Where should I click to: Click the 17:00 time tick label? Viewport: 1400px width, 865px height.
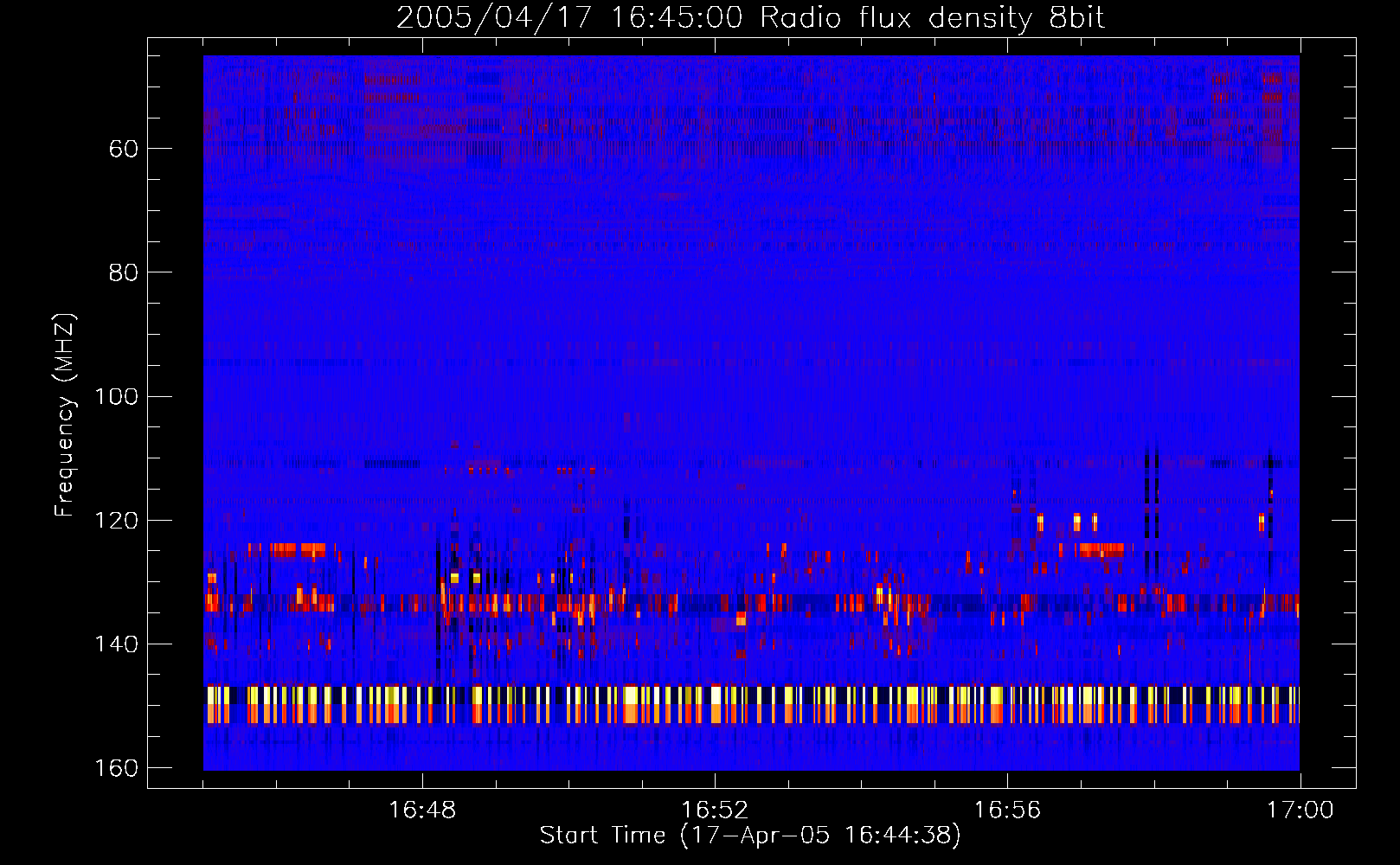[1300, 811]
